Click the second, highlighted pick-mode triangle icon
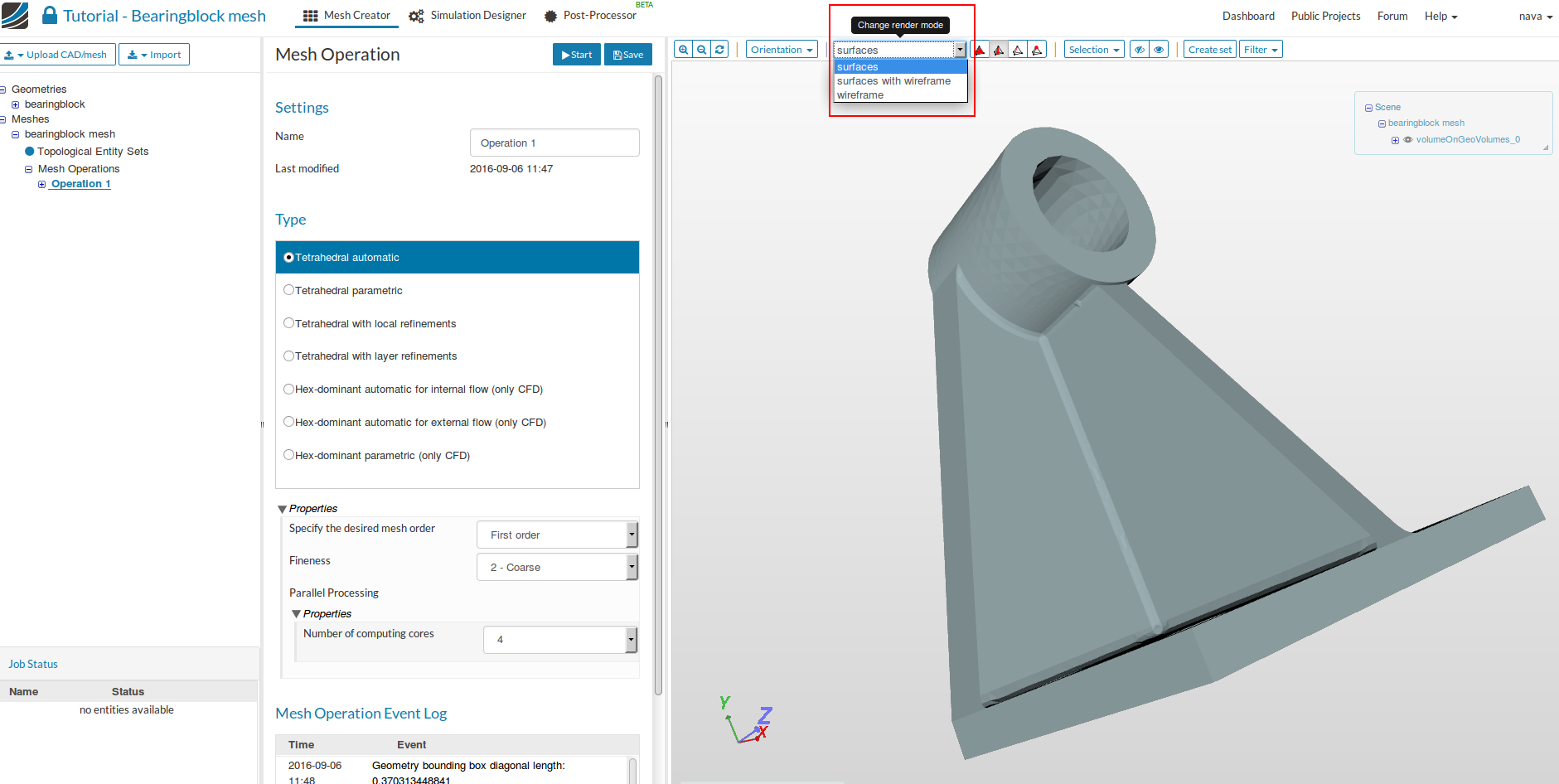 999,50
